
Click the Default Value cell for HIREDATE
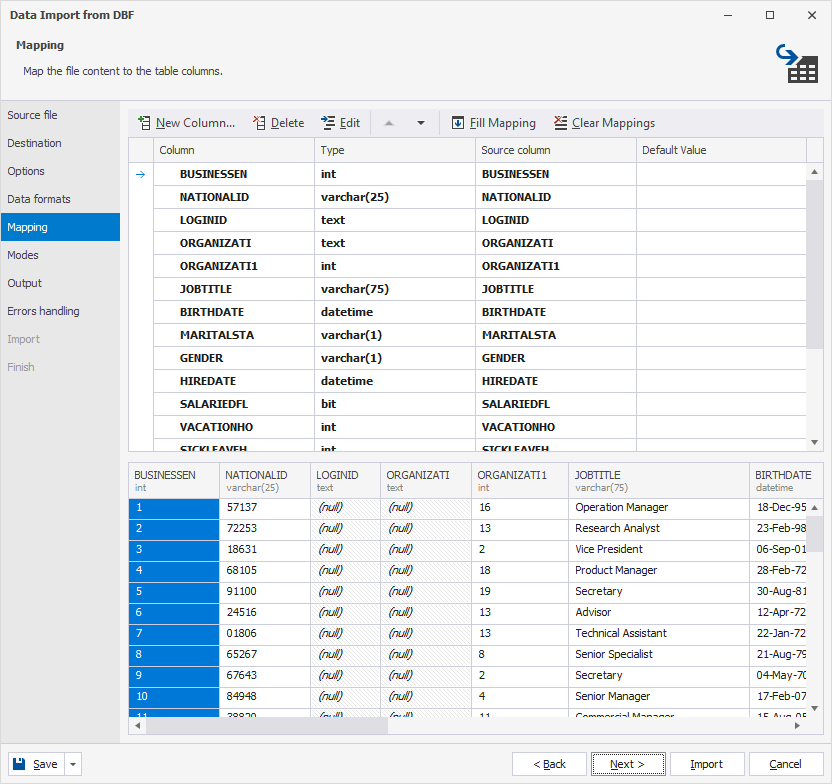pyautogui.click(x=721, y=381)
